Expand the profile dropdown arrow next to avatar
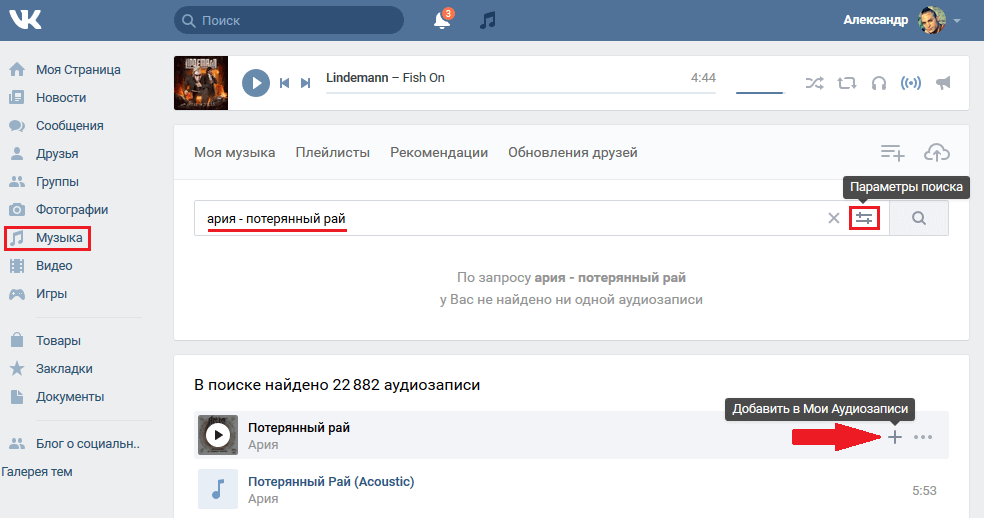The width and height of the screenshot is (984, 518). pos(957,21)
